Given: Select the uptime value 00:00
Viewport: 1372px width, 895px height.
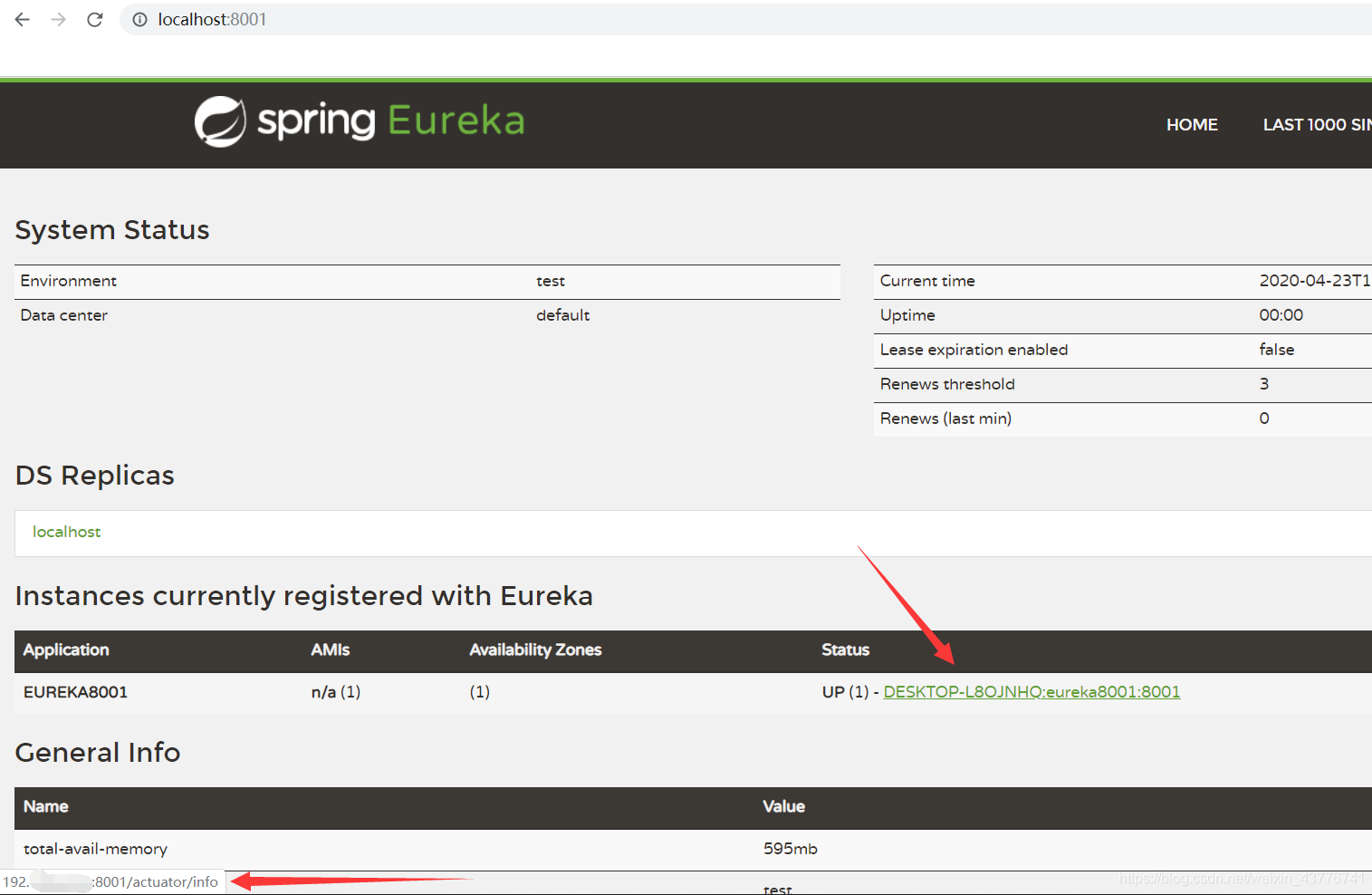Looking at the screenshot, I should [1281, 315].
